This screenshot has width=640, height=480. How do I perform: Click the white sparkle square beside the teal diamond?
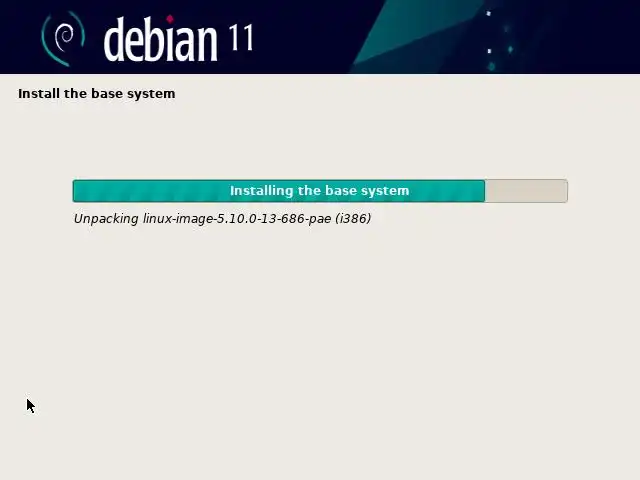(x=489, y=51)
